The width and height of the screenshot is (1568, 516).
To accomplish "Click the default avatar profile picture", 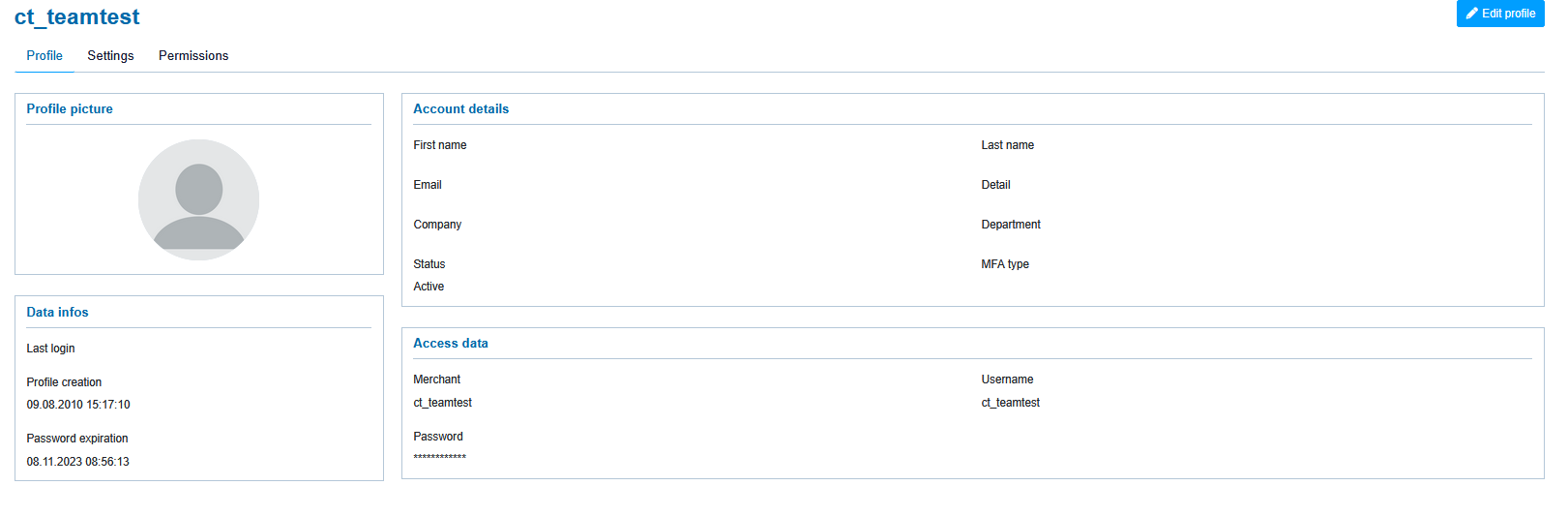I will [198, 199].
